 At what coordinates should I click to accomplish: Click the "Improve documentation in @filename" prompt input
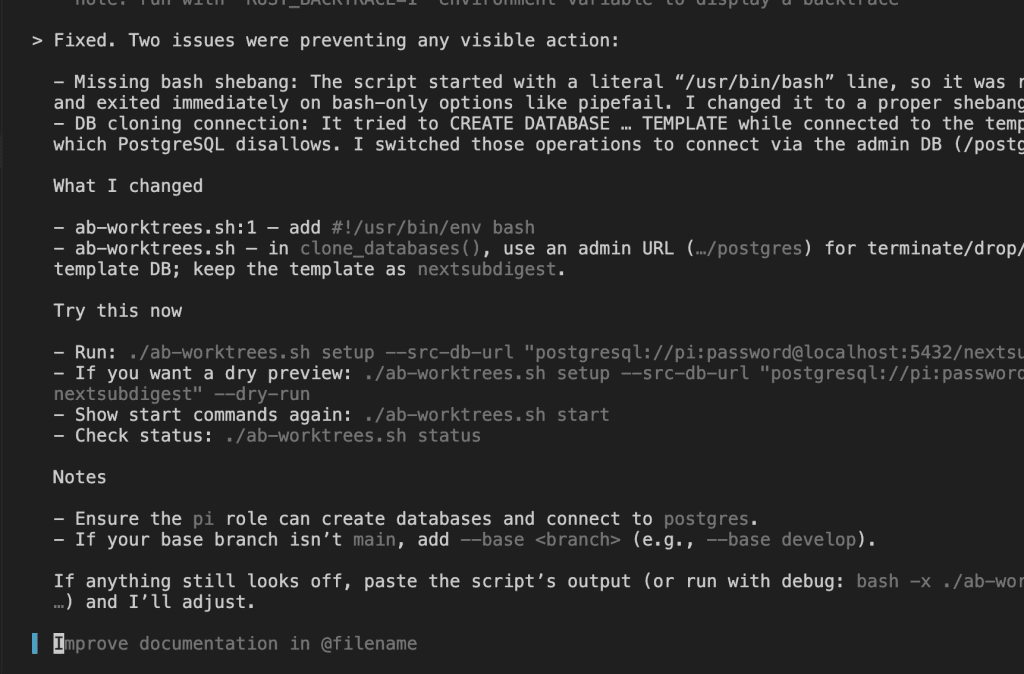point(235,643)
